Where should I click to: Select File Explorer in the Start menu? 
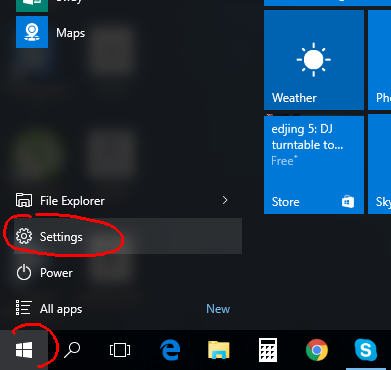[128, 200]
